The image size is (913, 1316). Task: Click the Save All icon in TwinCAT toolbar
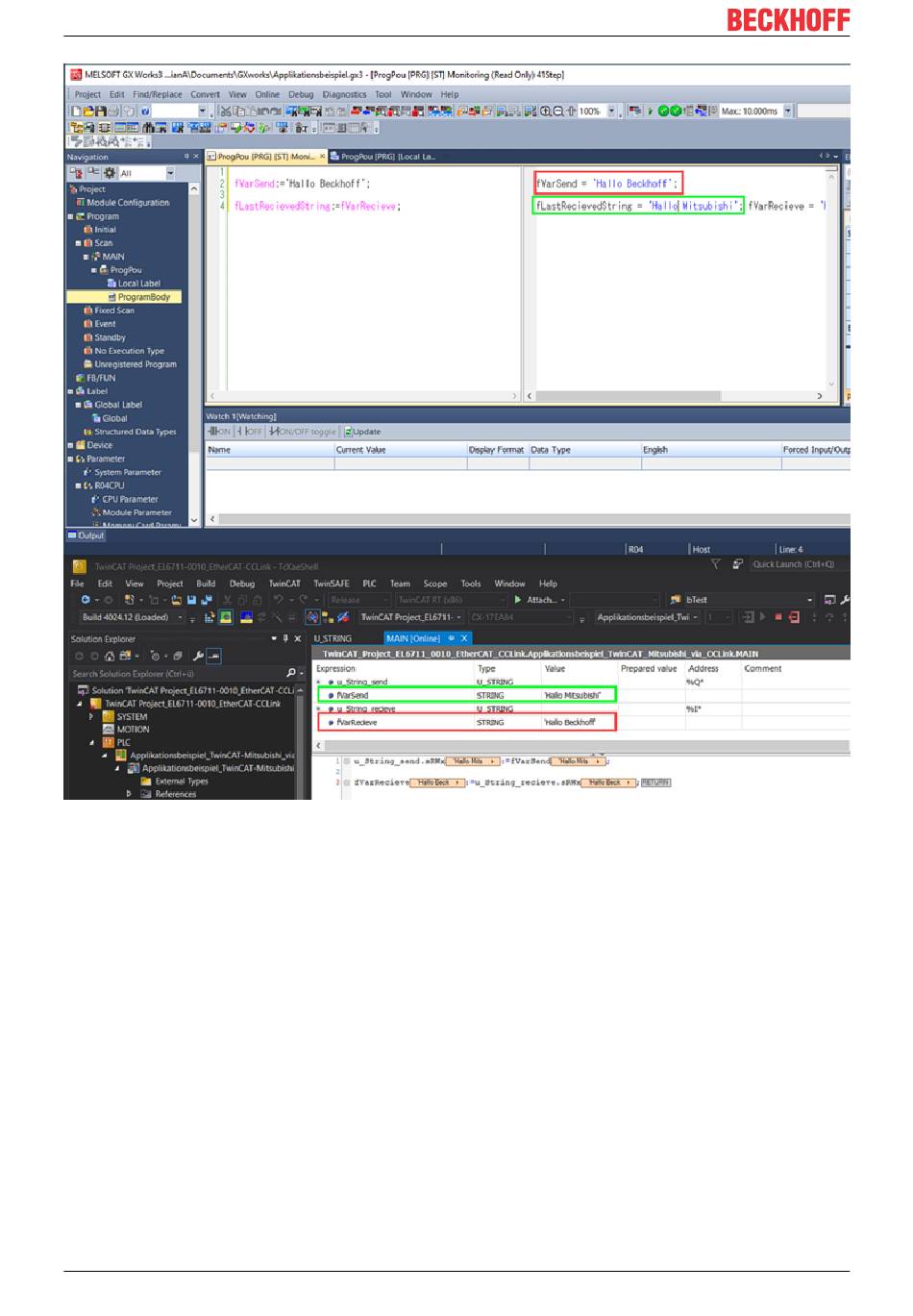point(205,600)
